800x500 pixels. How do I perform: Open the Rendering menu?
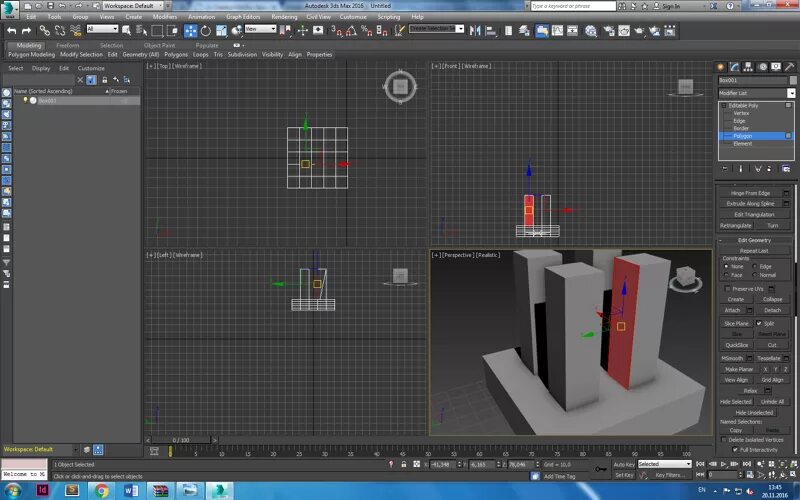(x=284, y=17)
